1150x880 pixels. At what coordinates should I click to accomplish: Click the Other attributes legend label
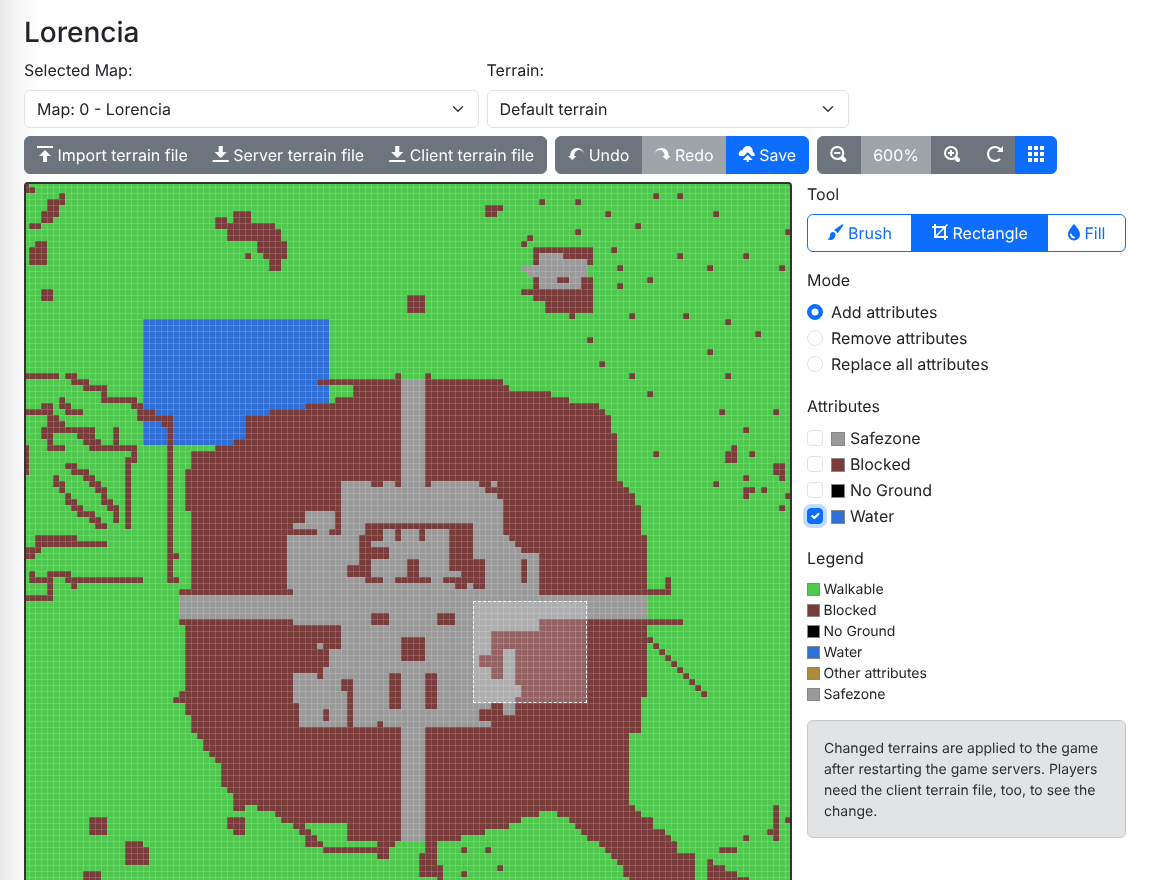pos(875,673)
